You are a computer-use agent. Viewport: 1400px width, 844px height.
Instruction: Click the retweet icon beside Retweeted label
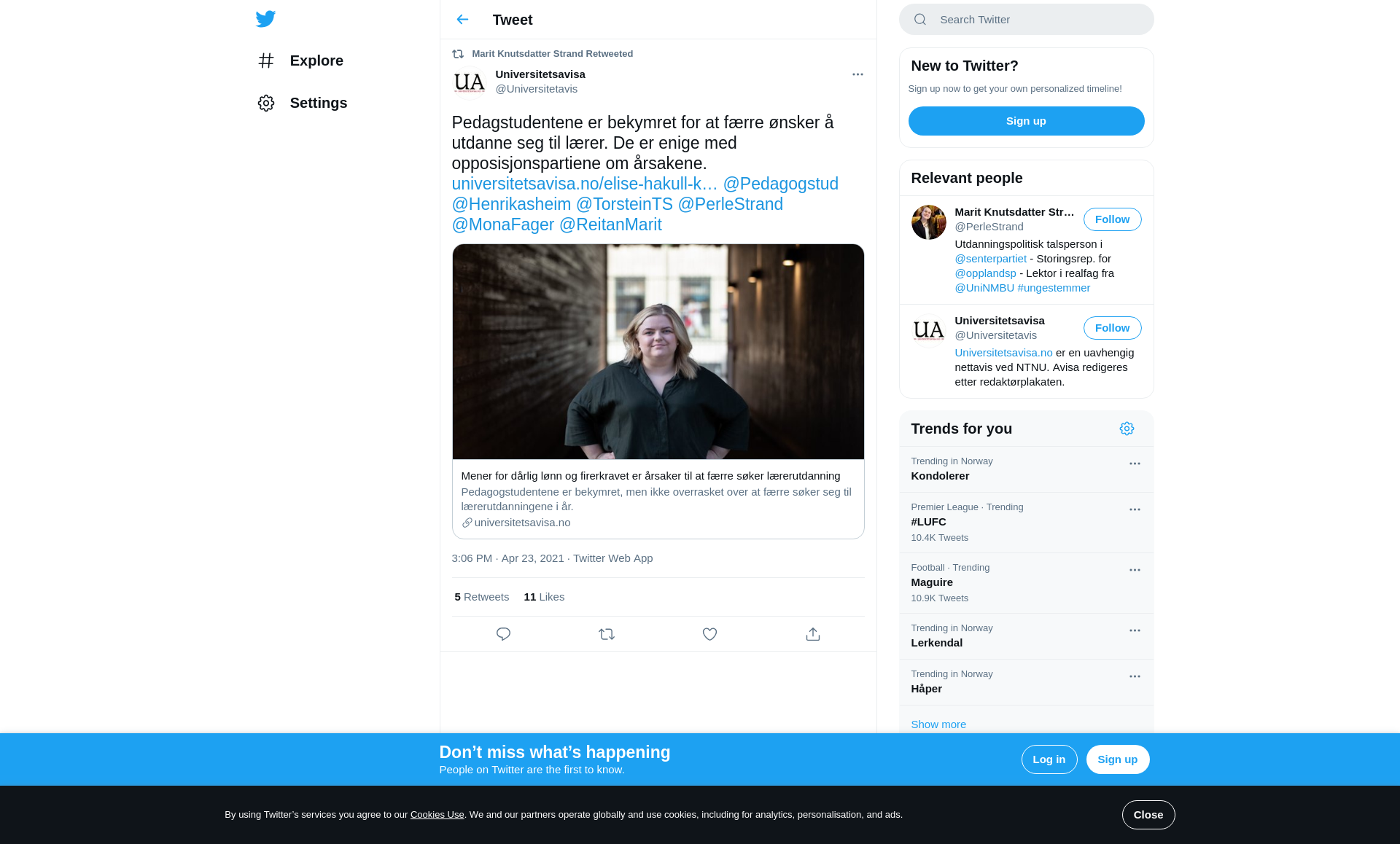coord(458,54)
